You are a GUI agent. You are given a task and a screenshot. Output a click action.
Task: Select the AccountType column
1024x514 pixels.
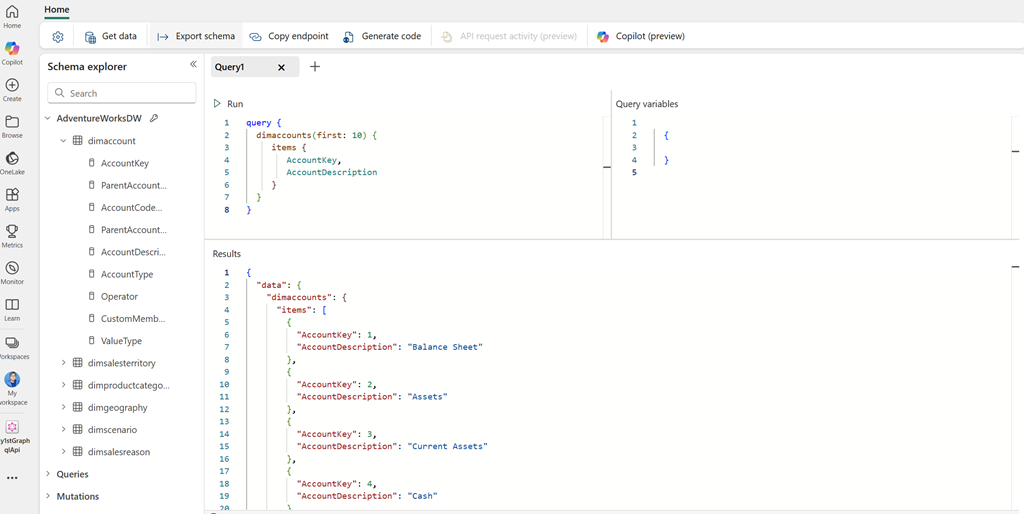coord(127,274)
